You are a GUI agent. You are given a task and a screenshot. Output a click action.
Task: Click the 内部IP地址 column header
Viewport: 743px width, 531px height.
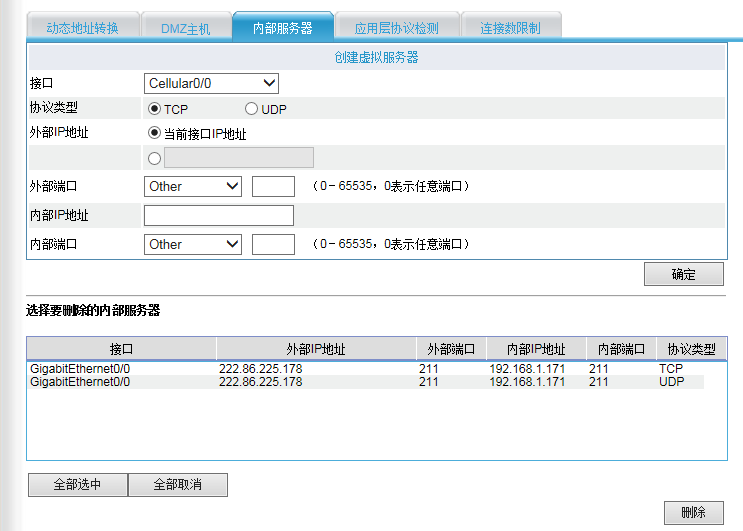(x=536, y=349)
